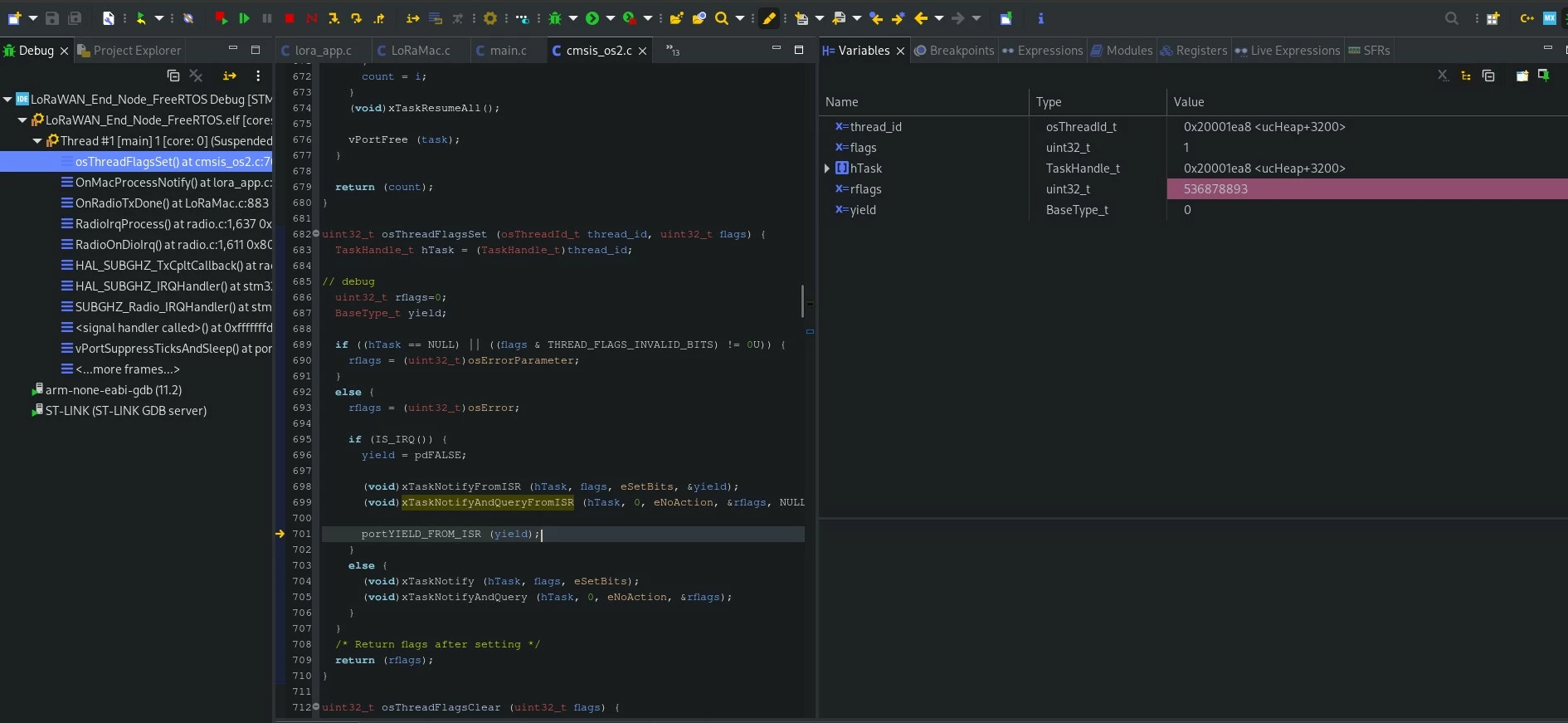Open the hidden editors overflow list (»13)
1568x723 pixels.
coord(673,51)
